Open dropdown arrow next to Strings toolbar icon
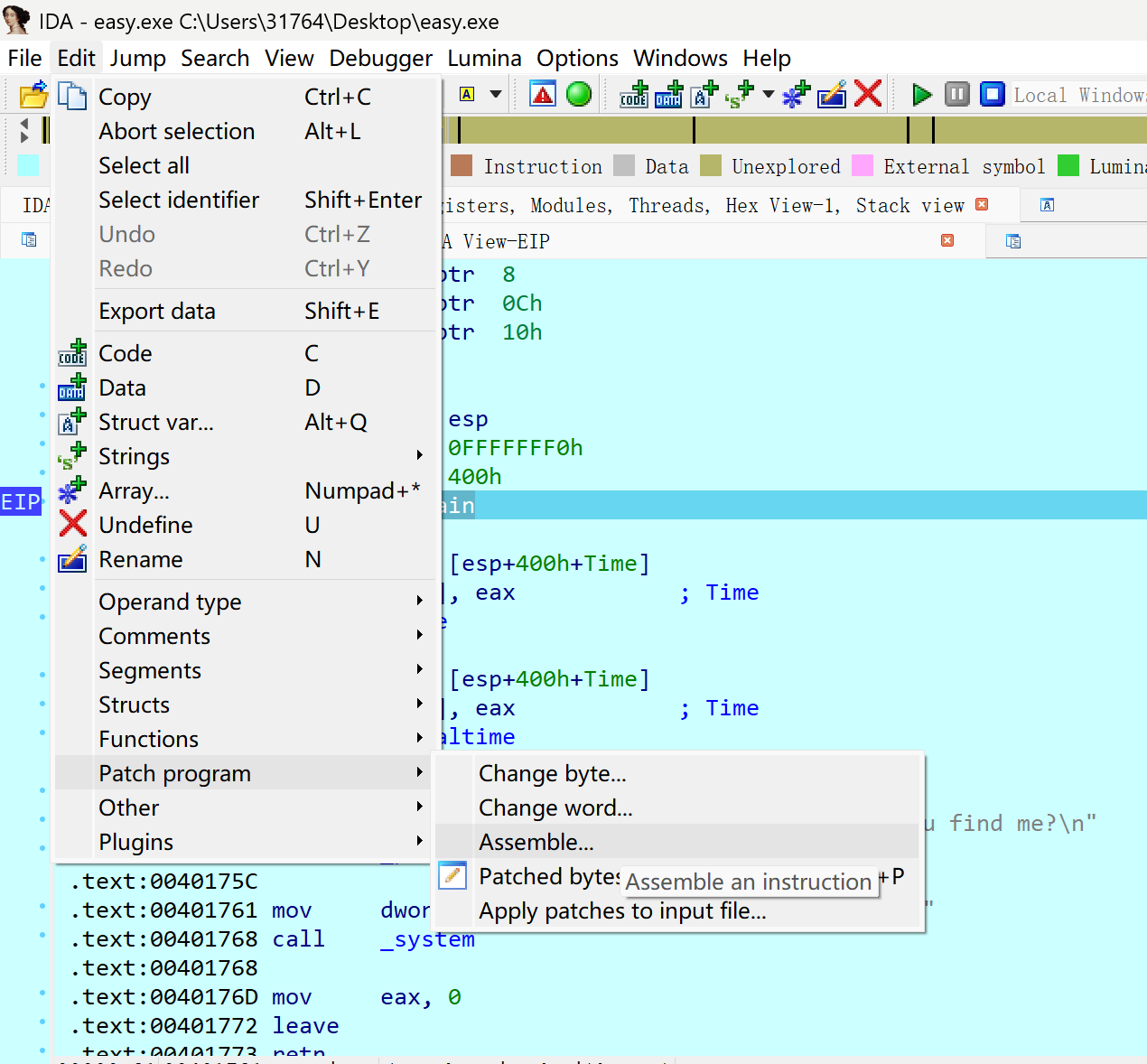This screenshot has width=1147, height=1064. [769, 94]
